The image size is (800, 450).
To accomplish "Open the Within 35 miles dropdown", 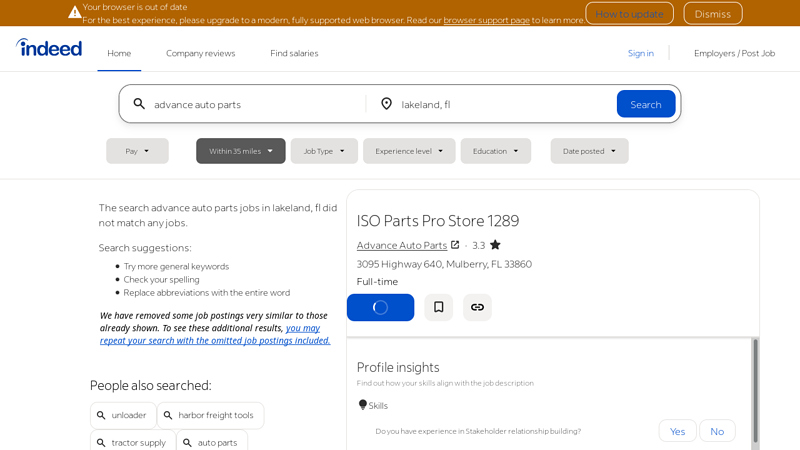I will pos(240,151).
